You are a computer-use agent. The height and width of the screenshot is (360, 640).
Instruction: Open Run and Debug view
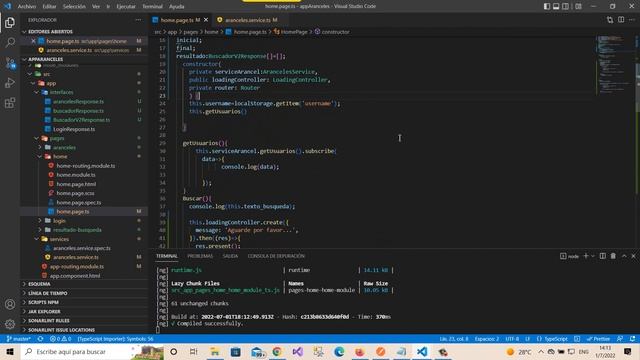(10, 83)
